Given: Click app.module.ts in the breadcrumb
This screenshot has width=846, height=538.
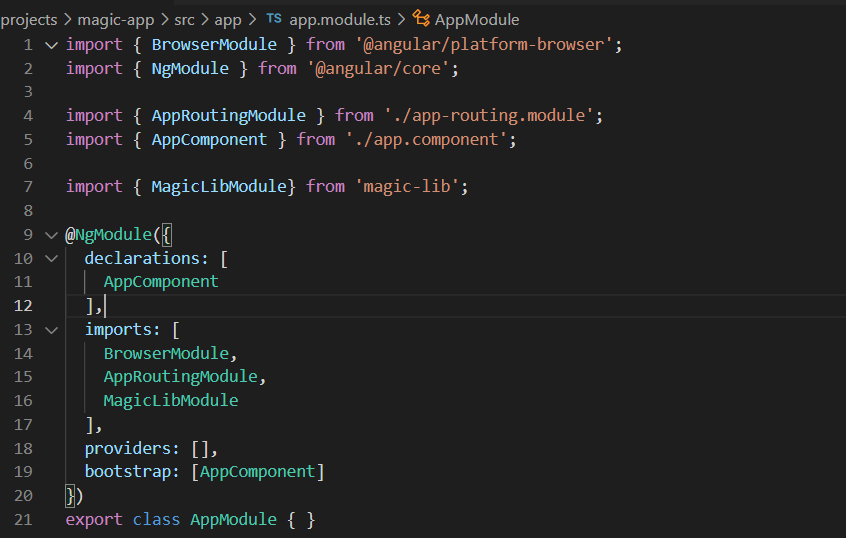Looking at the screenshot, I should coord(340,20).
